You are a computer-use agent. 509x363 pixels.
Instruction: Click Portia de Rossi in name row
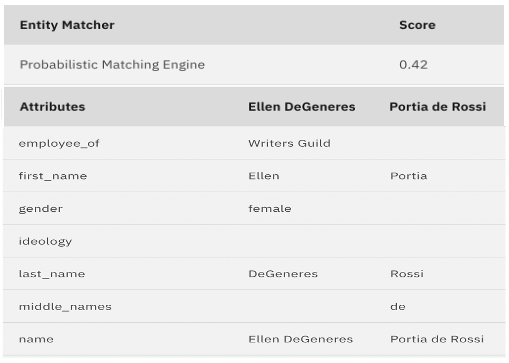coord(437,339)
